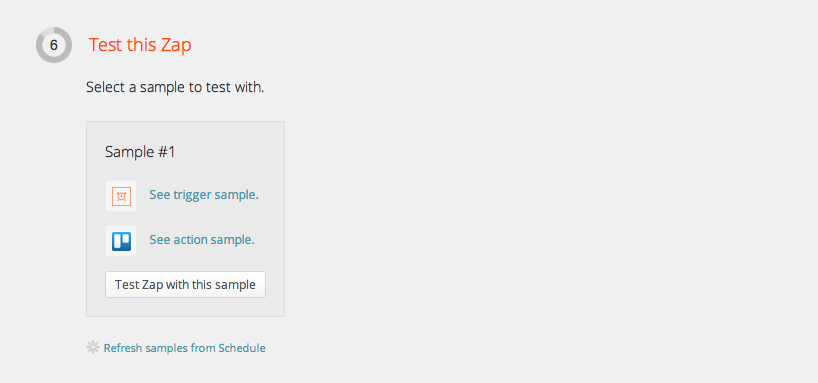Run Test Zap with this sample
The image size is (818, 383).
[x=185, y=284]
